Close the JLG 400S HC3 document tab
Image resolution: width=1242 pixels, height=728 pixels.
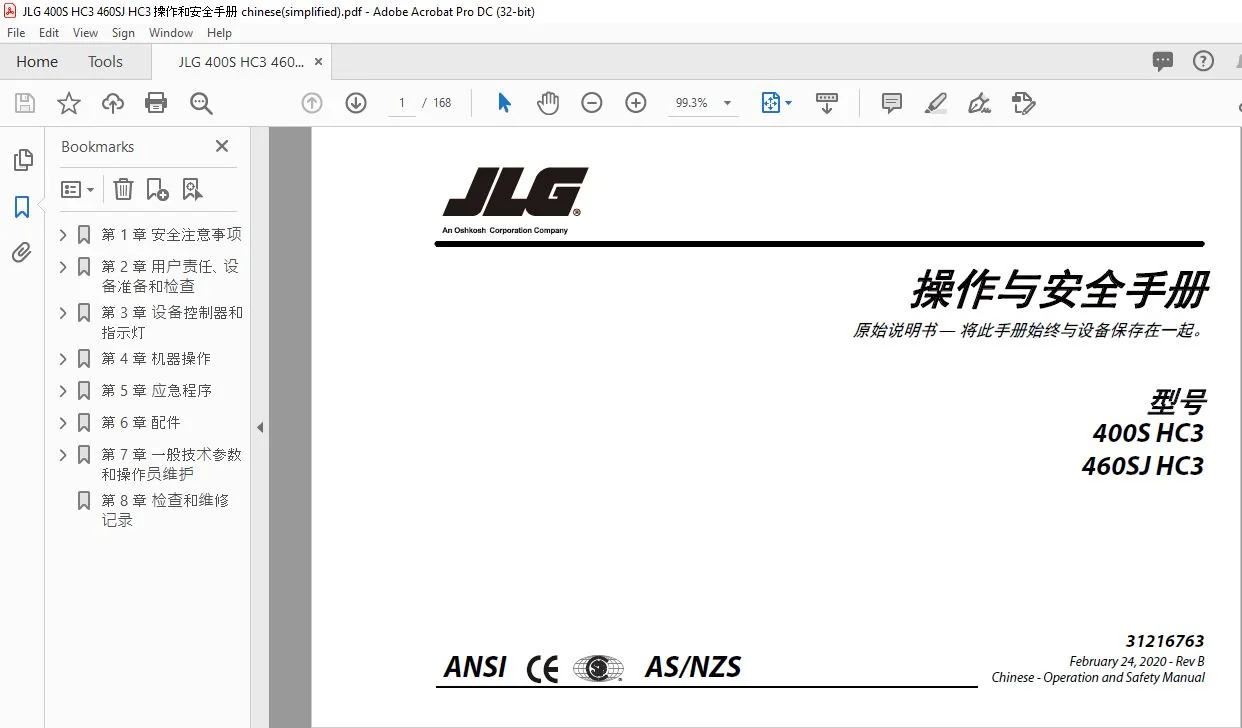coord(319,62)
